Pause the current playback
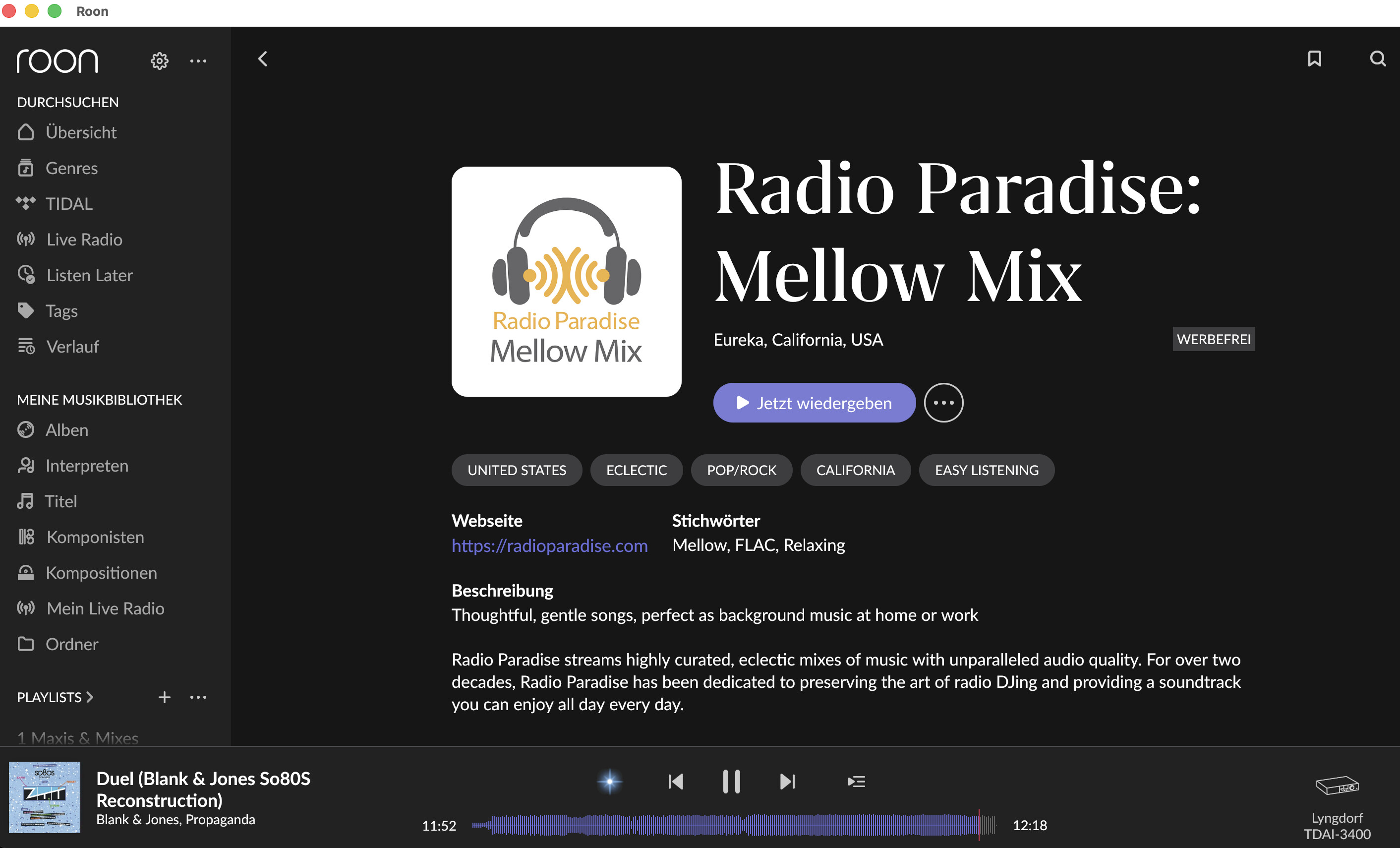Image resolution: width=1400 pixels, height=848 pixels. [x=731, y=782]
